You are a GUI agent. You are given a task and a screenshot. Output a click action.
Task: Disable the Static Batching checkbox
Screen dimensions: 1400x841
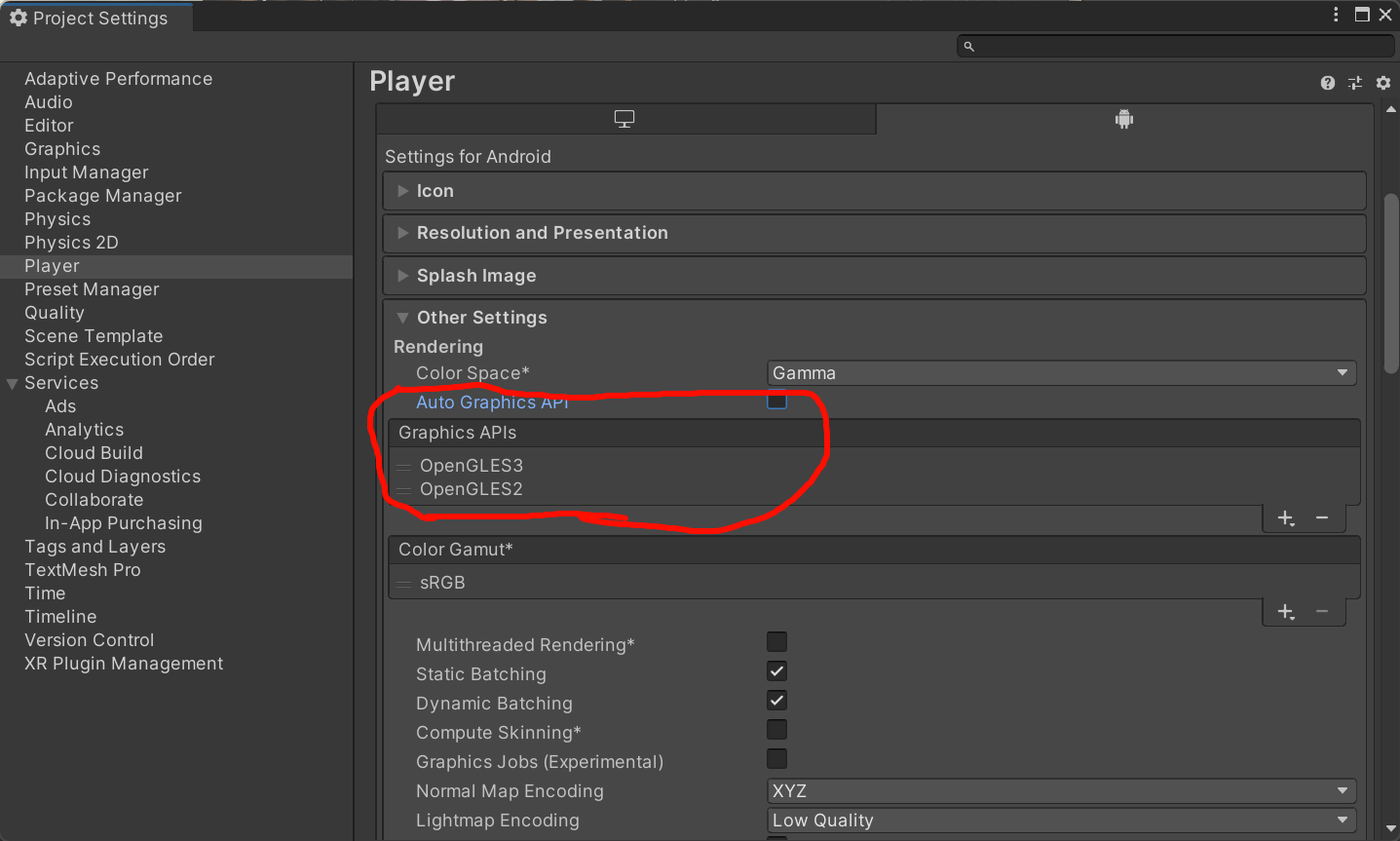[x=776, y=670]
